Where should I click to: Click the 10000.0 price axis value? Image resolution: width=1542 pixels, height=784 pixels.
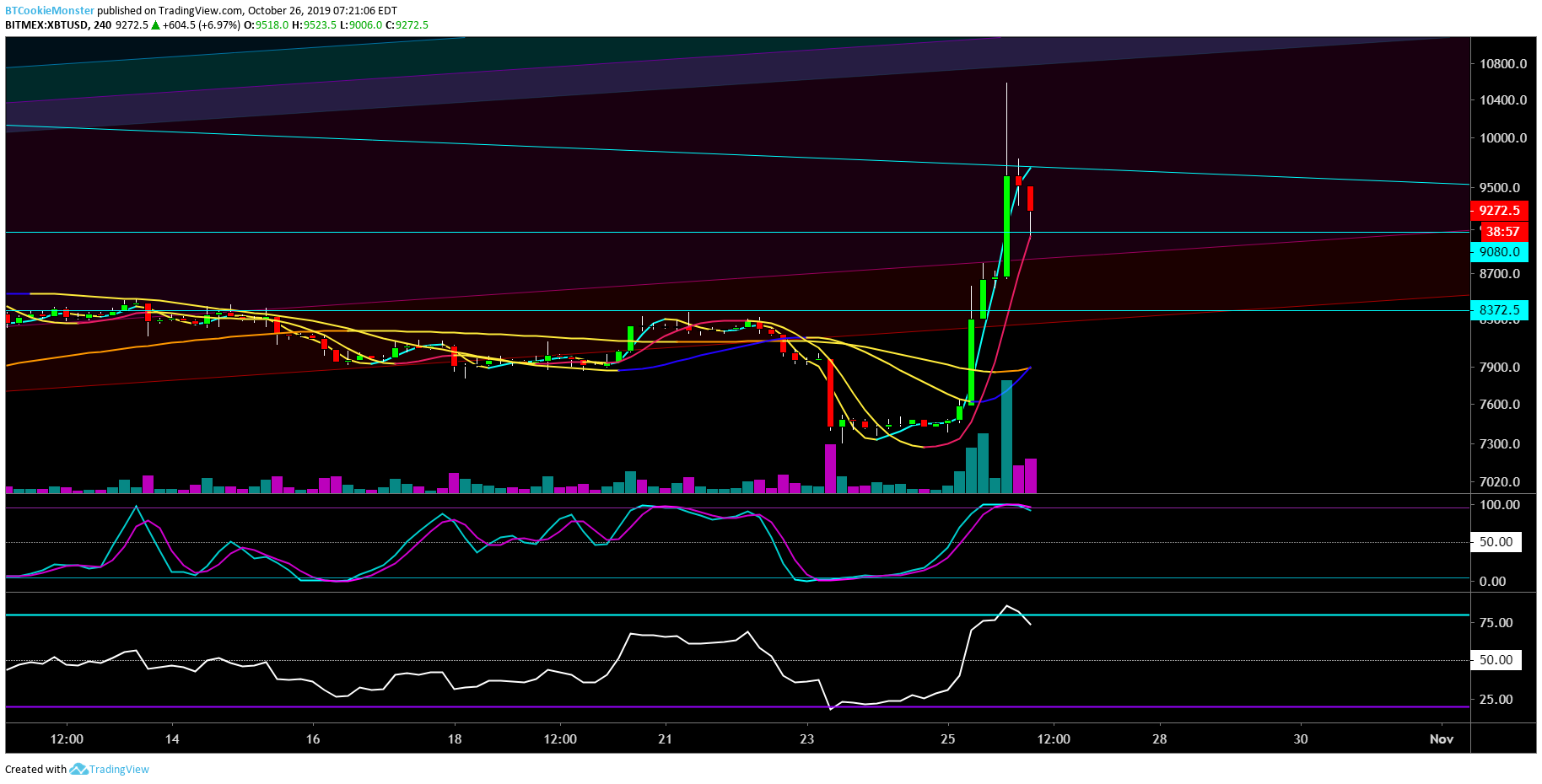tap(1502, 138)
